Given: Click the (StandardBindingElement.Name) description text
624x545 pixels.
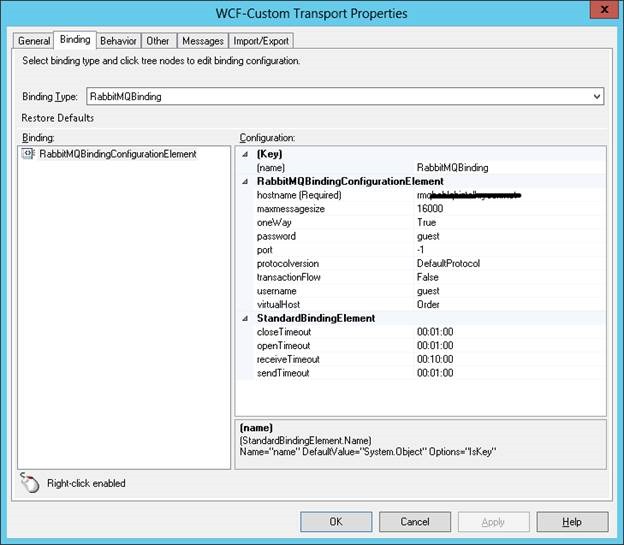Looking at the screenshot, I should click(x=306, y=440).
